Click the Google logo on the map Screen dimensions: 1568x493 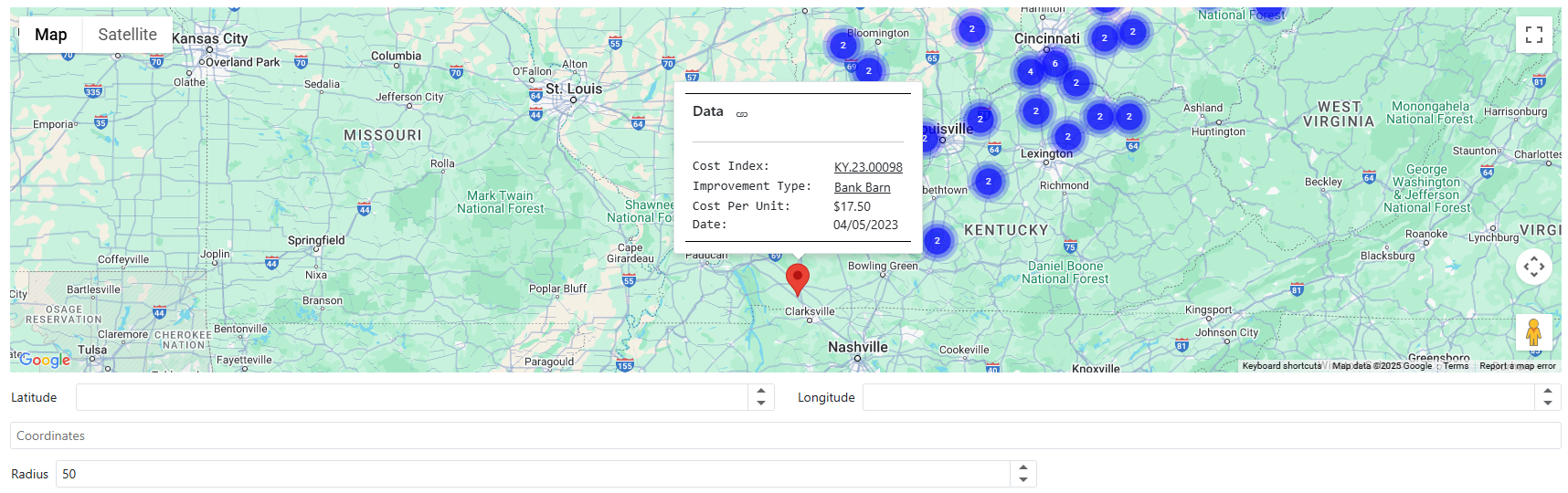point(45,360)
